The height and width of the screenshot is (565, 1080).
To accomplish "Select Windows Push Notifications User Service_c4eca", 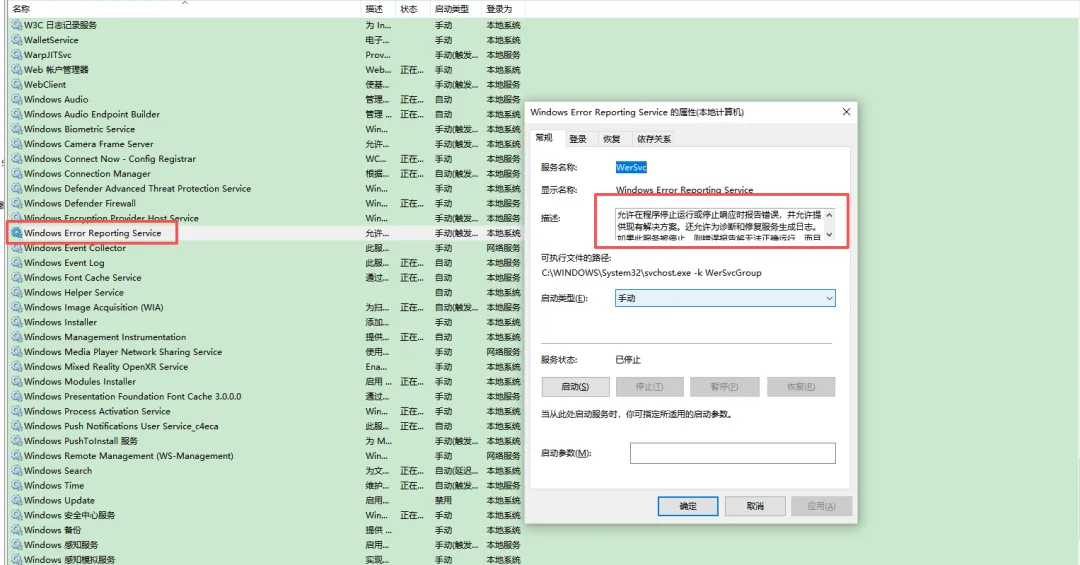I will click(266, 427).
